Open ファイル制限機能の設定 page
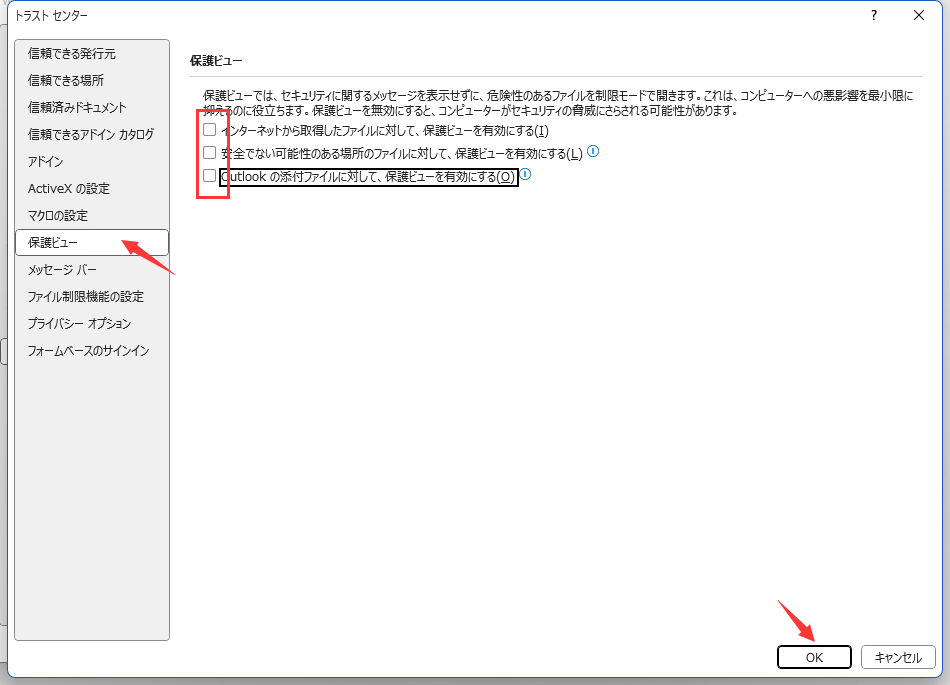 point(86,296)
